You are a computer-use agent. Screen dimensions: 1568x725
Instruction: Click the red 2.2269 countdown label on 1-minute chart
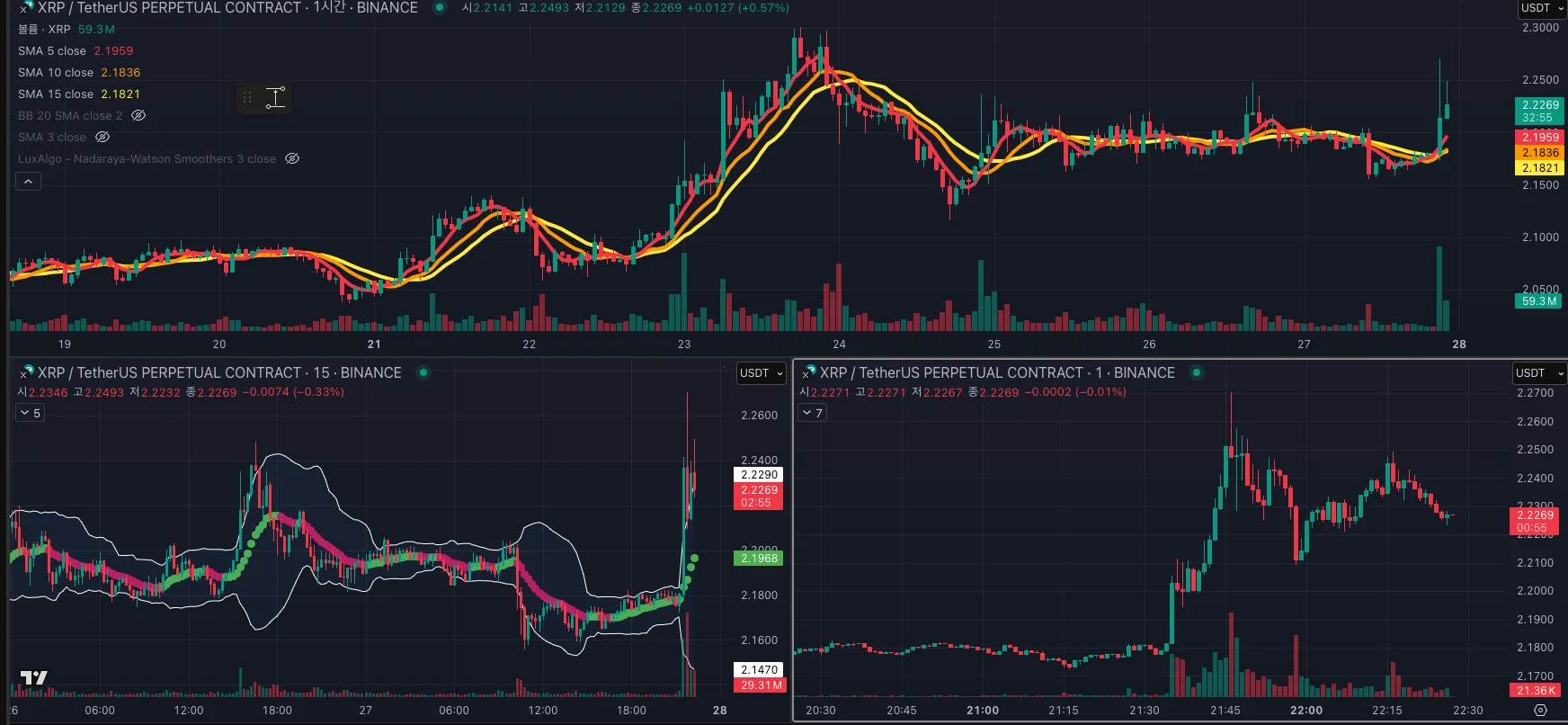[x=1535, y=522]
